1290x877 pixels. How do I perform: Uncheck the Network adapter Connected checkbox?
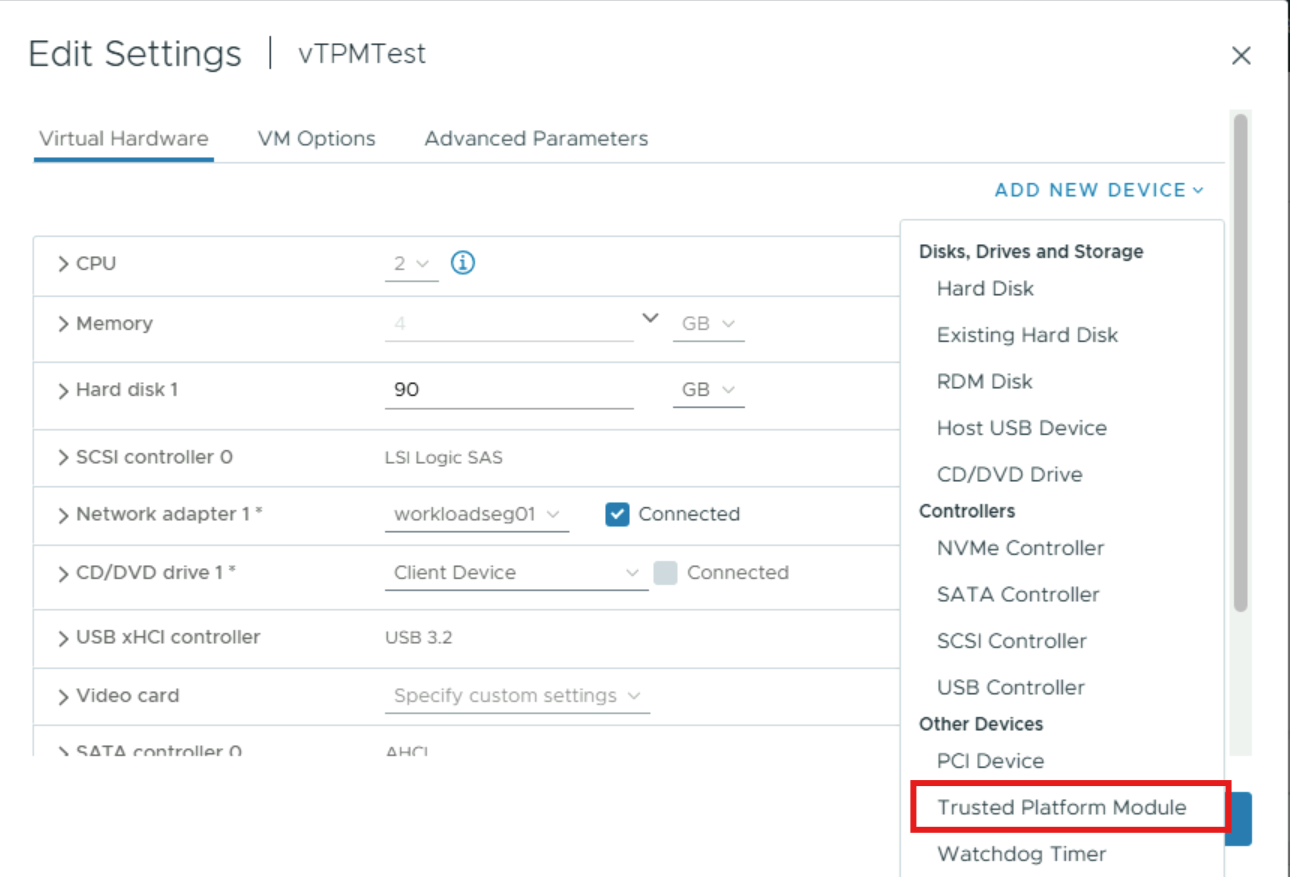pos(617,514)
